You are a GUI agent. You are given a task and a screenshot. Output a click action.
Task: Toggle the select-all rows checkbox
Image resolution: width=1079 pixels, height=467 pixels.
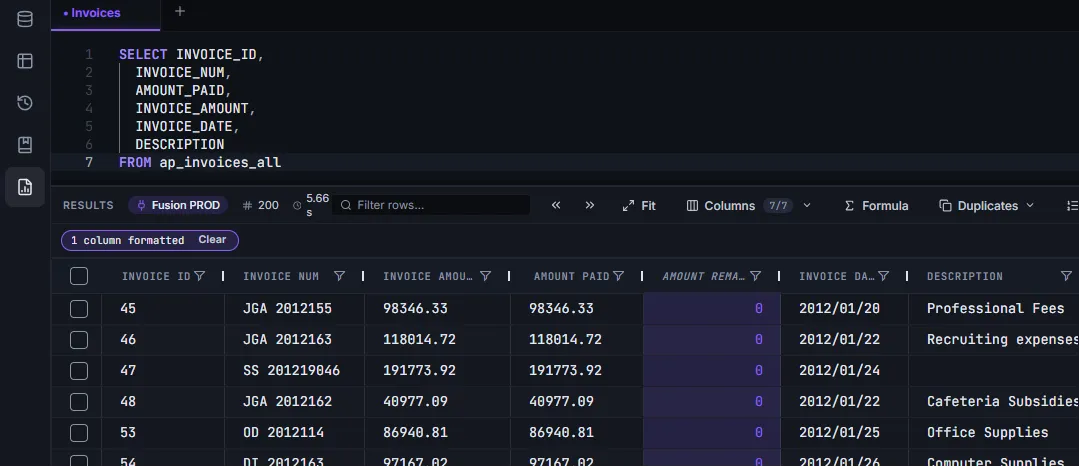(x=79, y=276)
